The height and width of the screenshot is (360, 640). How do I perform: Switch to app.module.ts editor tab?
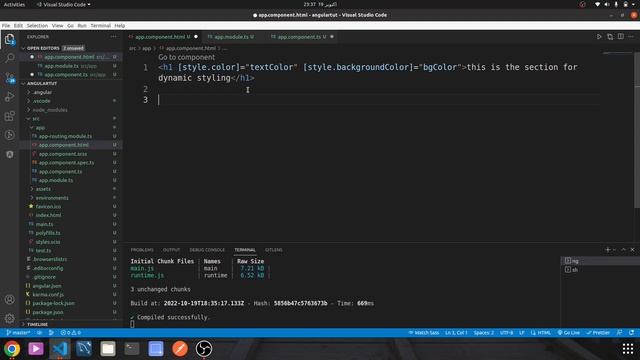point(231,37)
